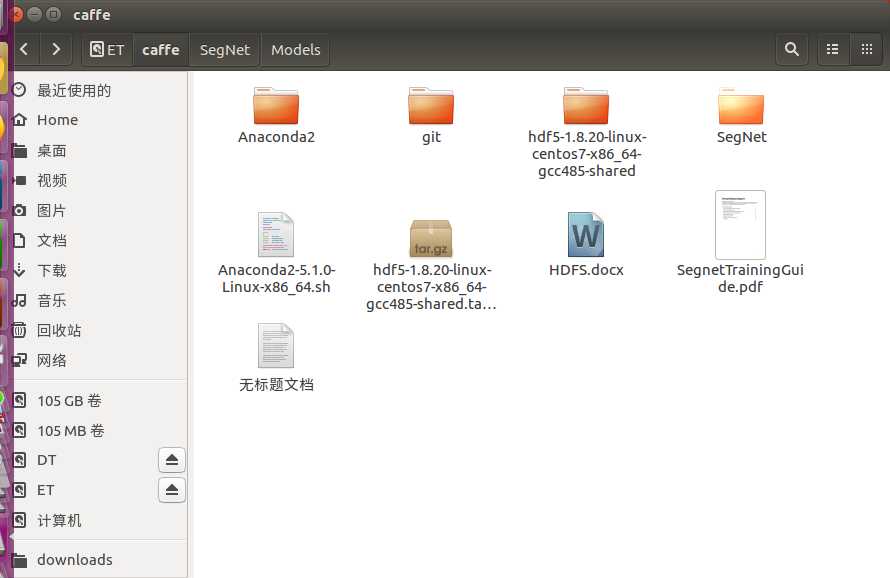Screen dimensions: 890x578
Task: Go back with the left arrow button
Action: [24, 49]
